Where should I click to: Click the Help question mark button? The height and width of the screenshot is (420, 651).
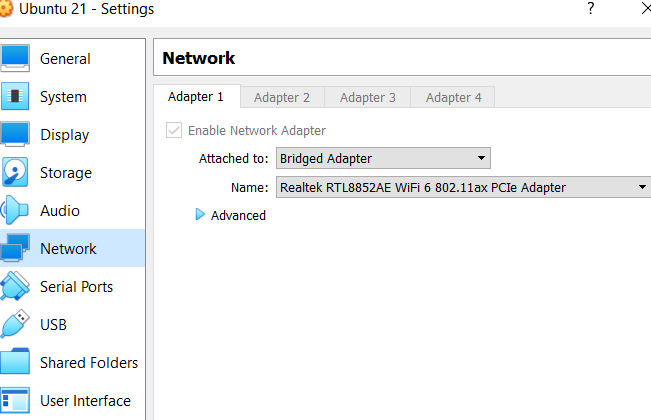pos(591,9)
